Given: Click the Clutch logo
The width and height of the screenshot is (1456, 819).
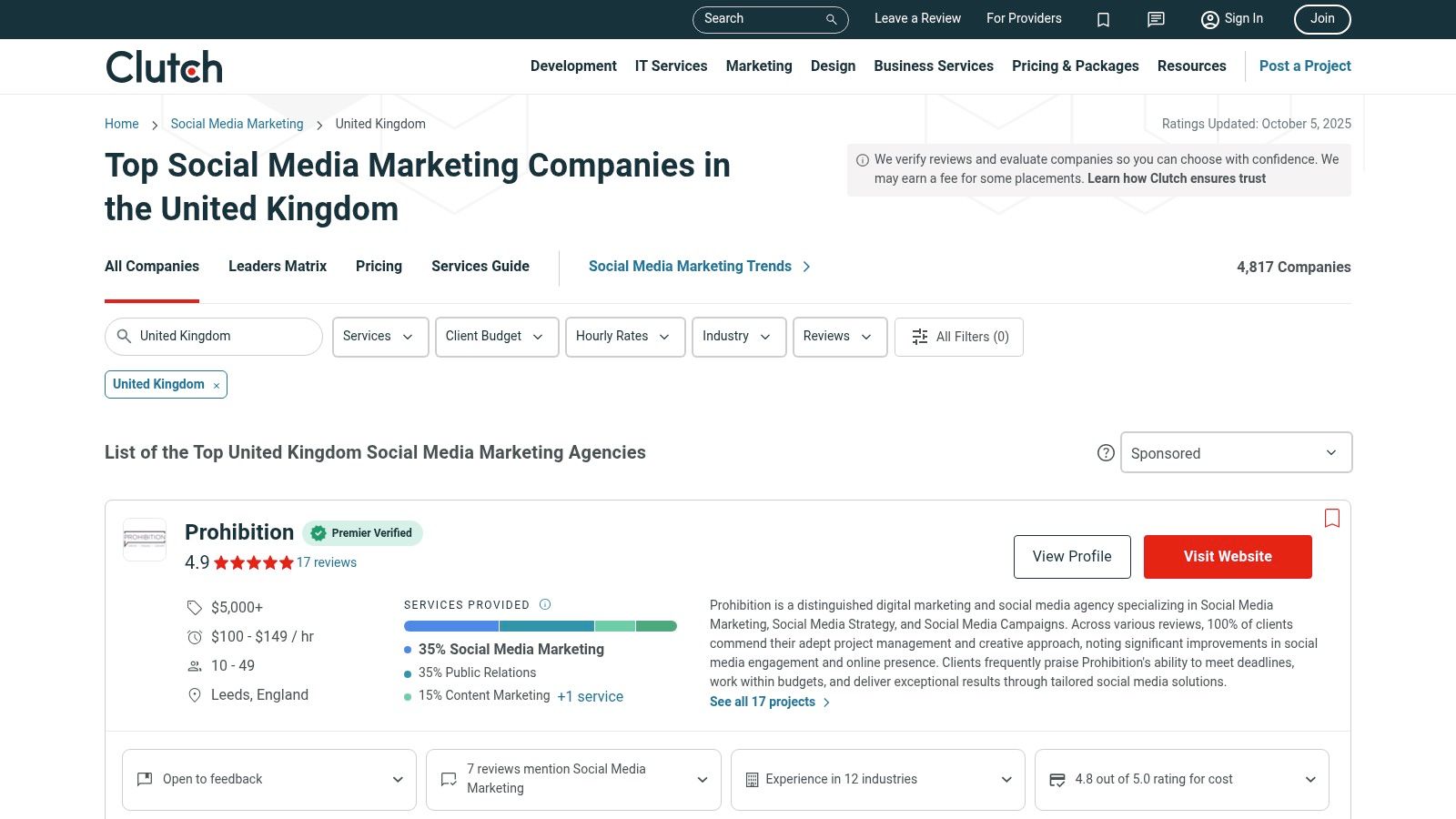Looking at the screenshot, I should pyautogui.click(x=164, y=67).
